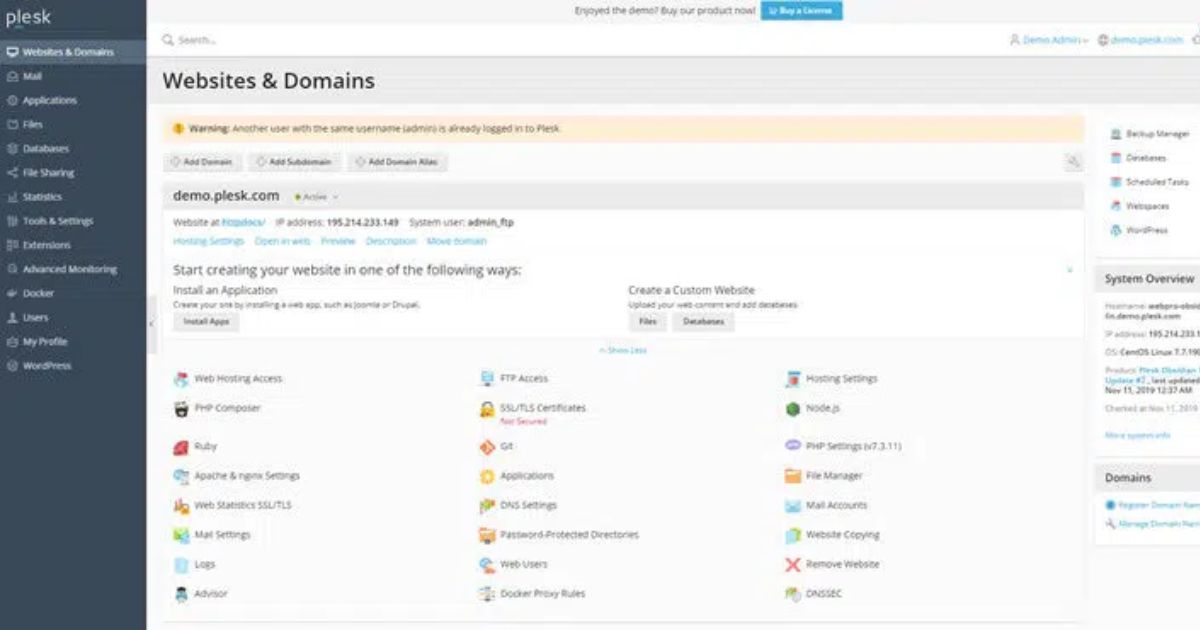The height and width of the screenshot is (630, 1200).
Task: Open SSL/TLS Certificates icon
Action: click(x=487, y=409)
